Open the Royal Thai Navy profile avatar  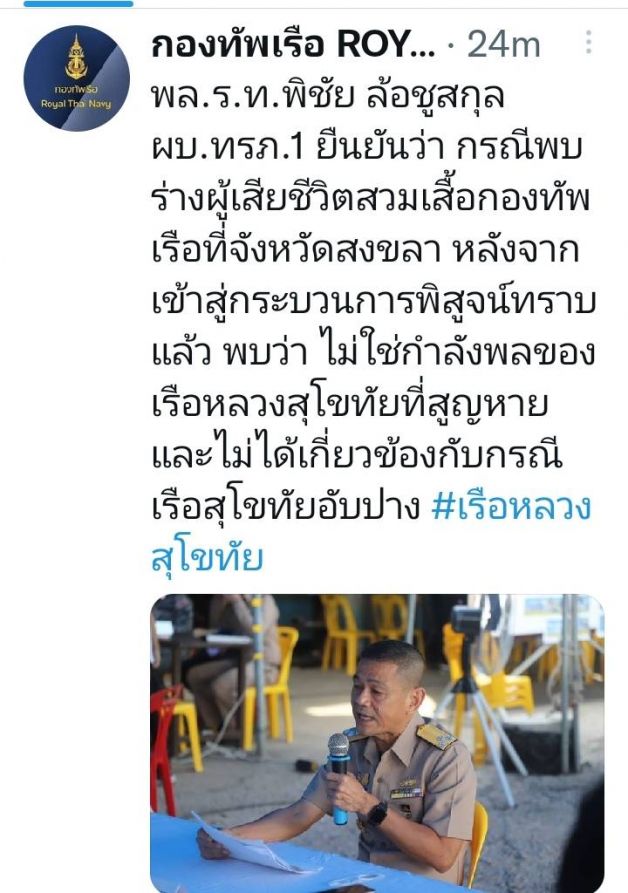point(76,78)
